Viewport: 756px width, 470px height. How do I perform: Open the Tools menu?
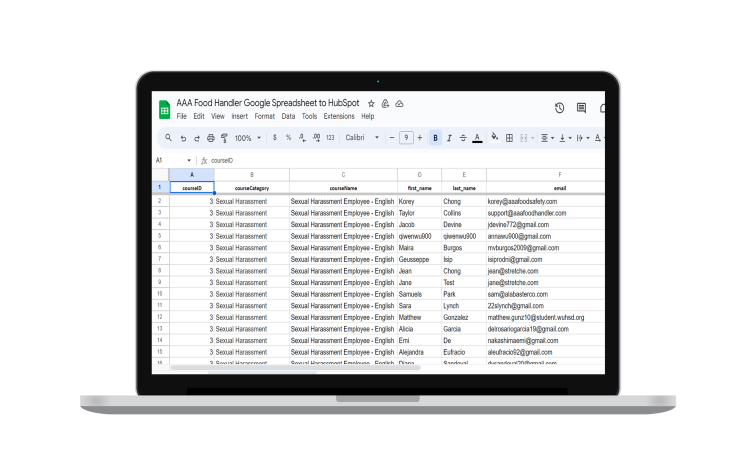coord(310,117)
